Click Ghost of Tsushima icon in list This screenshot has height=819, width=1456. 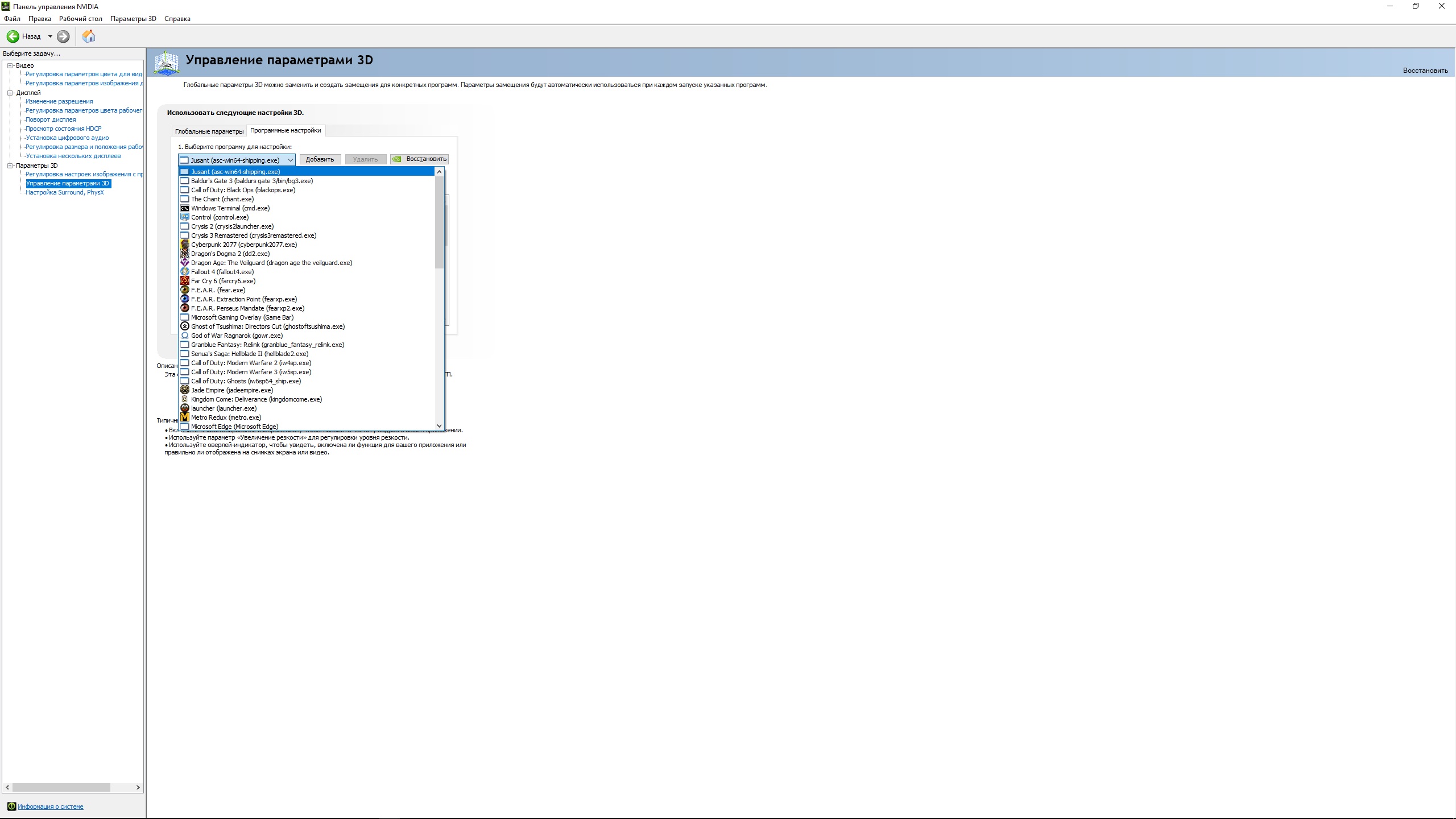[x=185, y=326]
